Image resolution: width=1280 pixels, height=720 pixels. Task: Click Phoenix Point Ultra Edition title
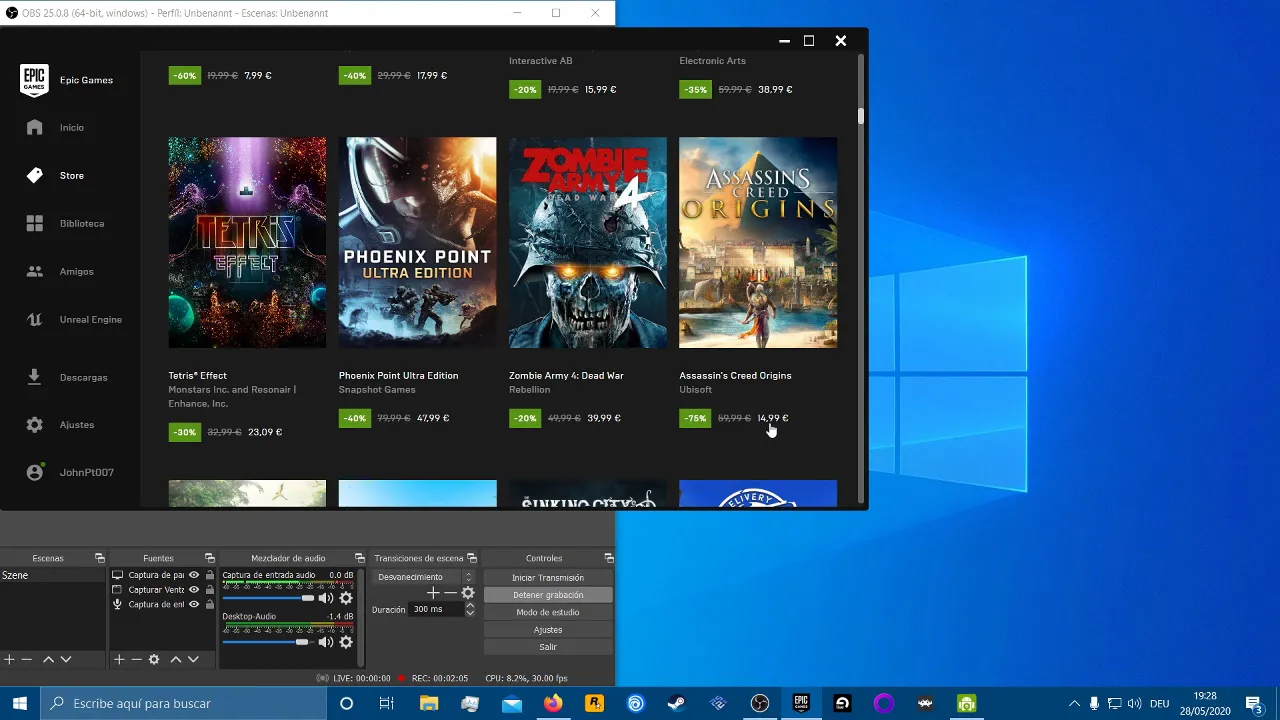[x=398, y=375]
